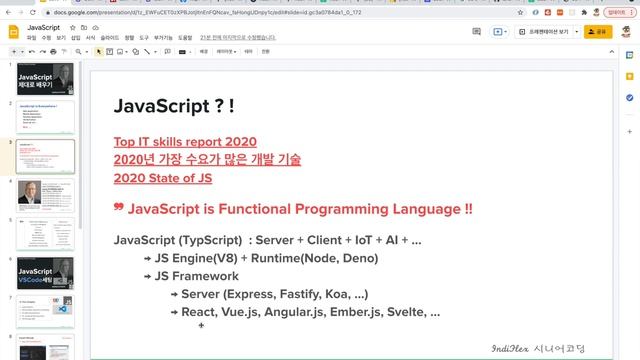Expand the line type dropdown arrow
The height and width of the screenshot is (360, 640).
point(155,52)
